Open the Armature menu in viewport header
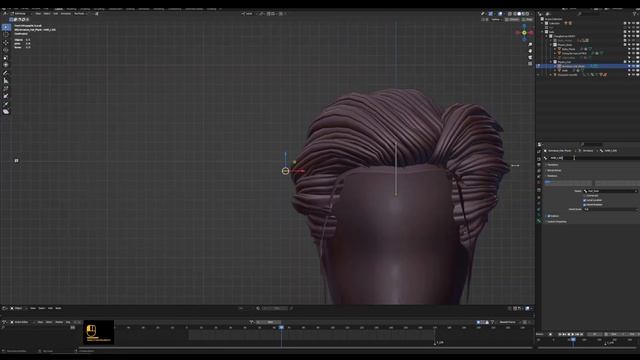 [x=66, y=13]
